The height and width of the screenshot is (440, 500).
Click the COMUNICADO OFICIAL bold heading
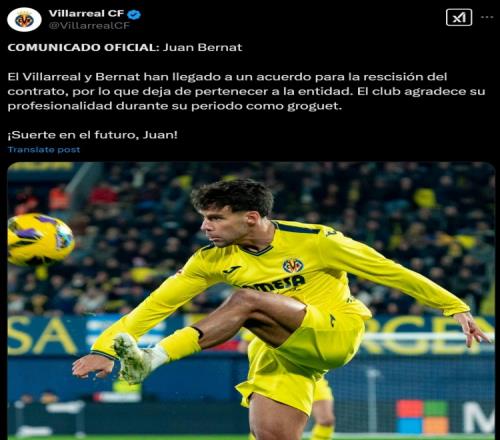83,47
